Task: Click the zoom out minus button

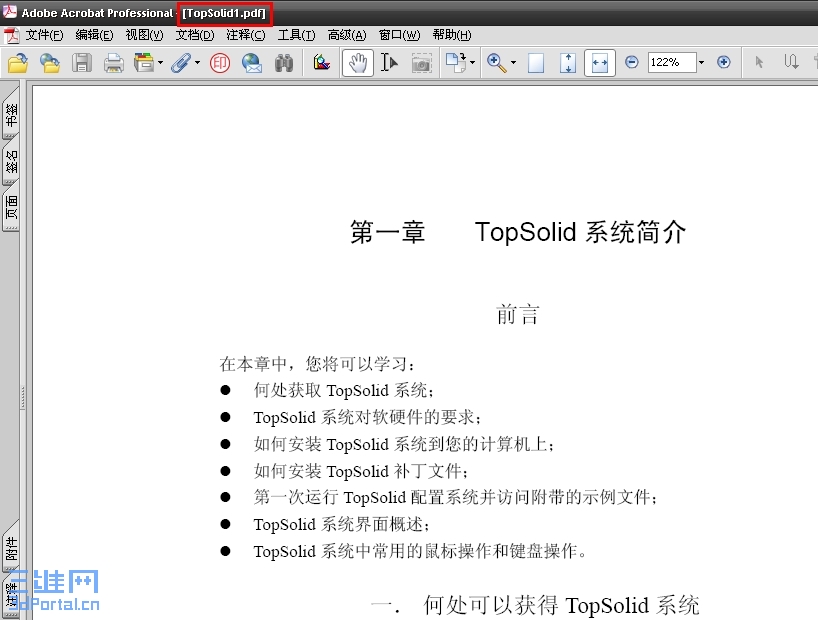Action: 632,63
